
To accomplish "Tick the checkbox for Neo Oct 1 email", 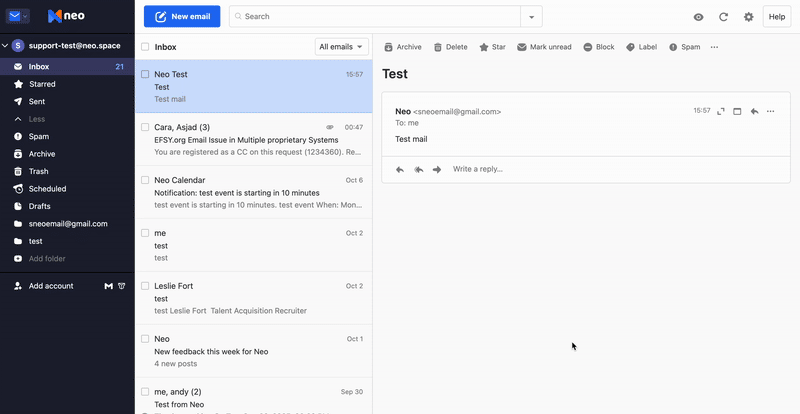I will [x=145, y=339].
